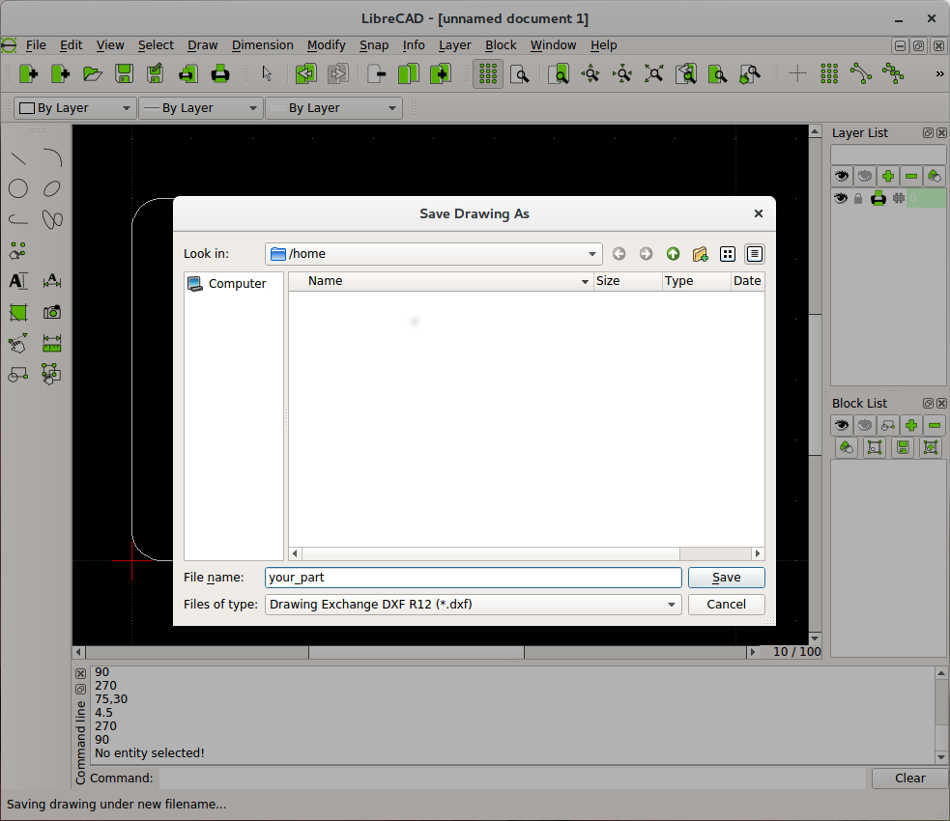This screenshot has width=950, height=821.
Task: Select the Spline tool in left toolbox
Action: click(x=52, y=219)
